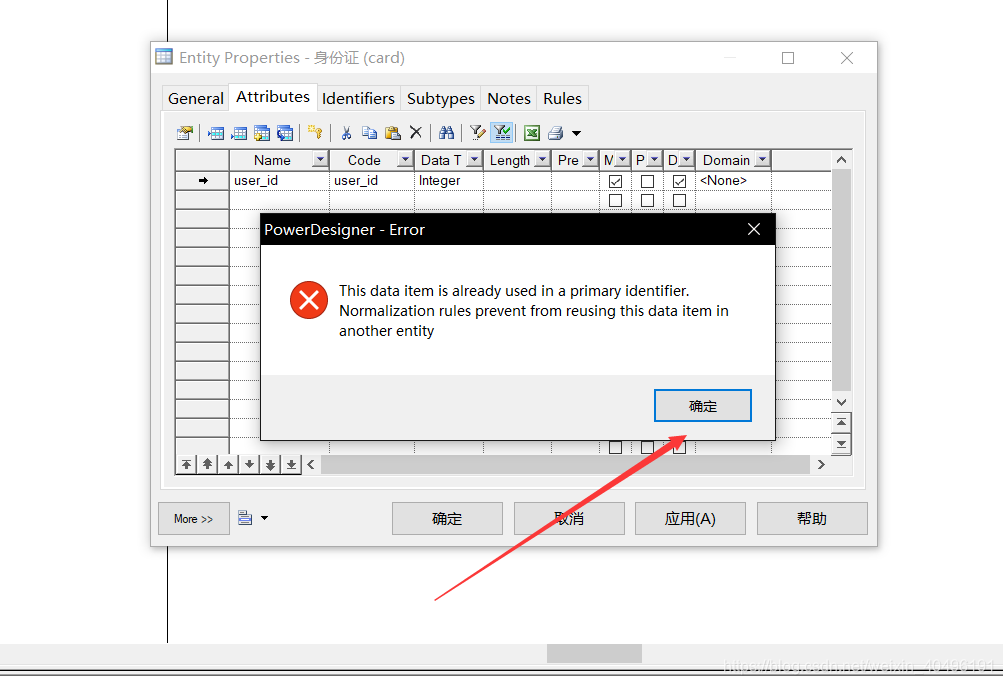Toggle Primary checkbox in second row
This screenshot has height=685, width=1003.
pyautogui.click(x=647, y=200)
